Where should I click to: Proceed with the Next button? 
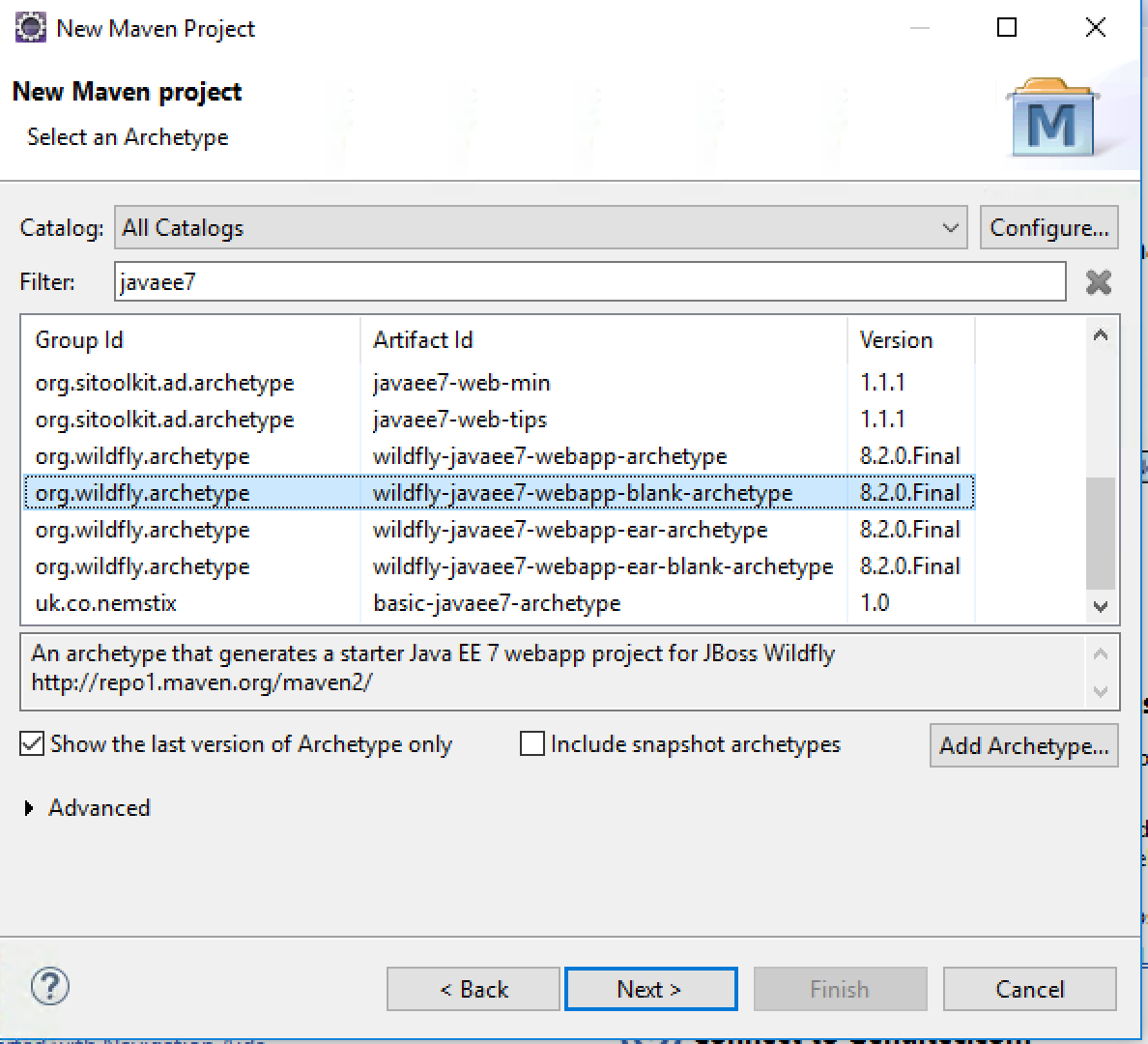pos(651,989)
